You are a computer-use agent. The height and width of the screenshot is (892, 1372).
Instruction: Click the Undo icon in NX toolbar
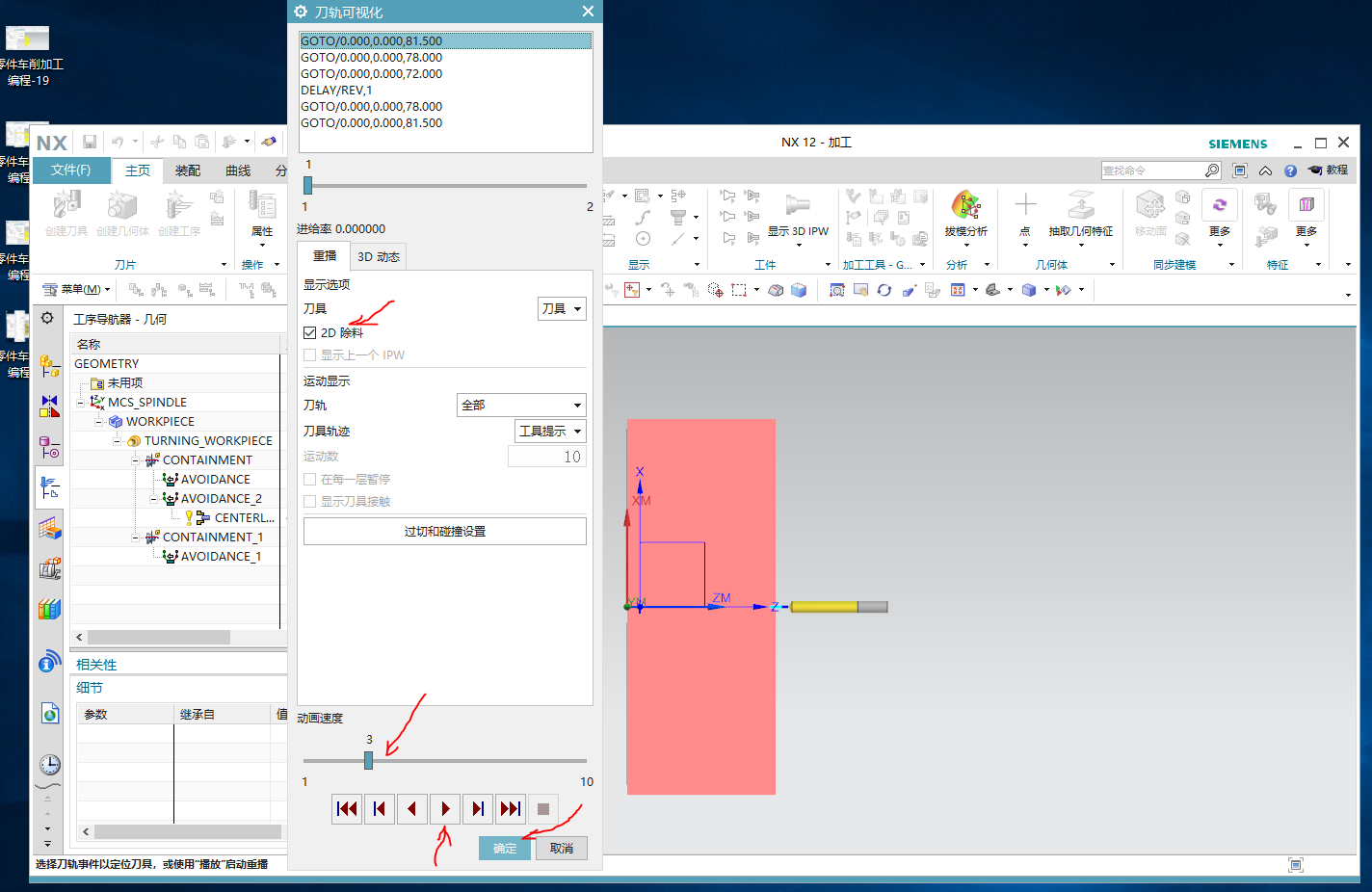tap(118, 142)
